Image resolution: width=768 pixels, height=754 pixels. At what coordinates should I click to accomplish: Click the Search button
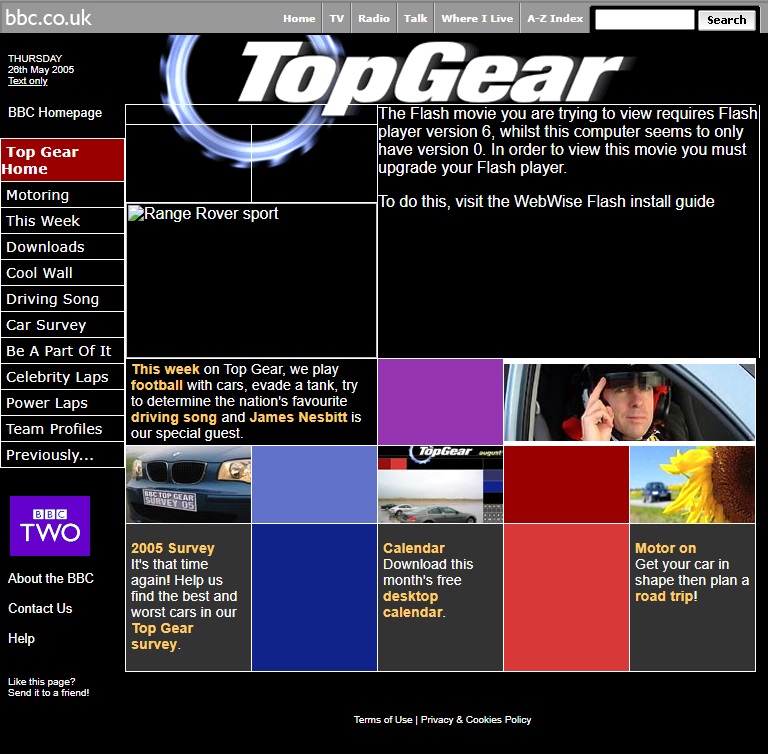click(726, 20)
